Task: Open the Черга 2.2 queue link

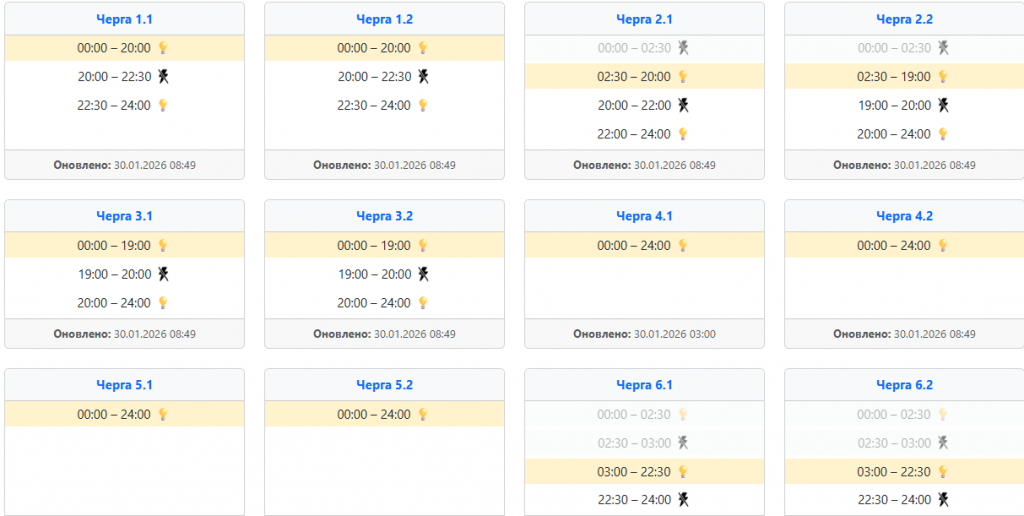Action: tap(904, 19)
